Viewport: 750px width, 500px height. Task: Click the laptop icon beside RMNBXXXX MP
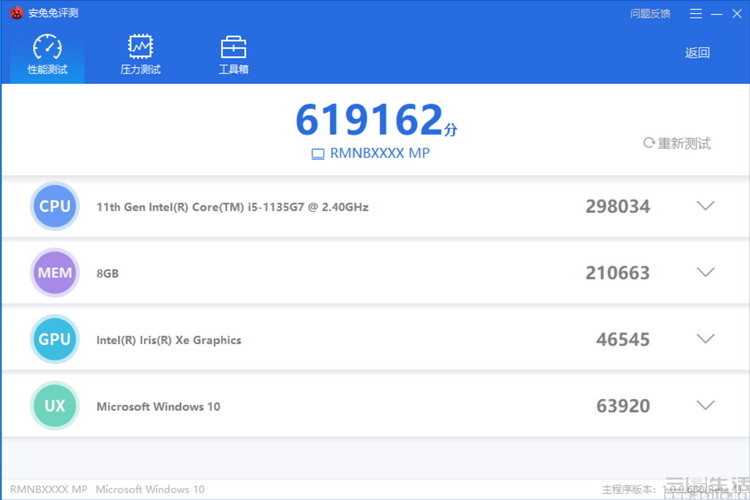(x=318, y=154)
